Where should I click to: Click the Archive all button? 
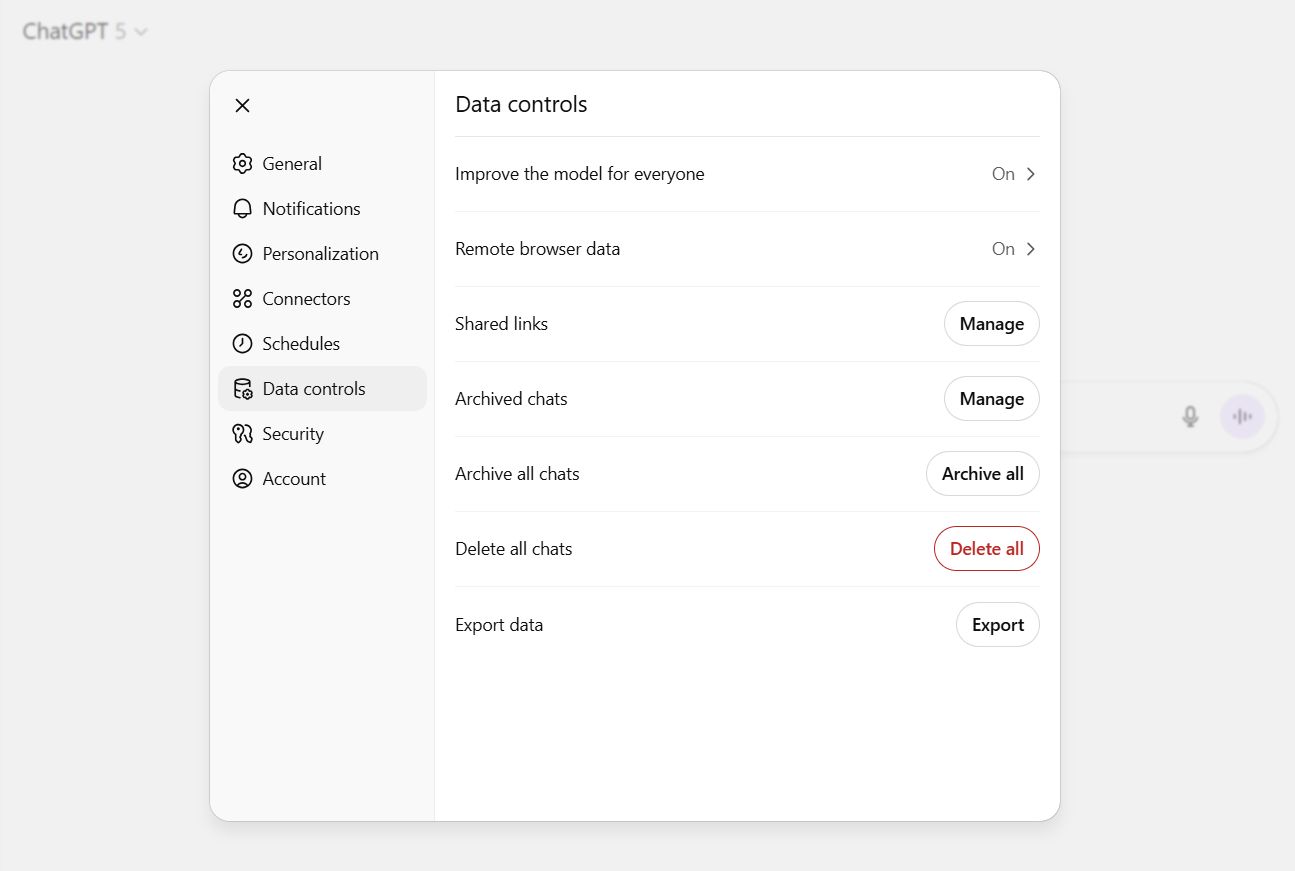pyautogui.click(x=983, y=474)
